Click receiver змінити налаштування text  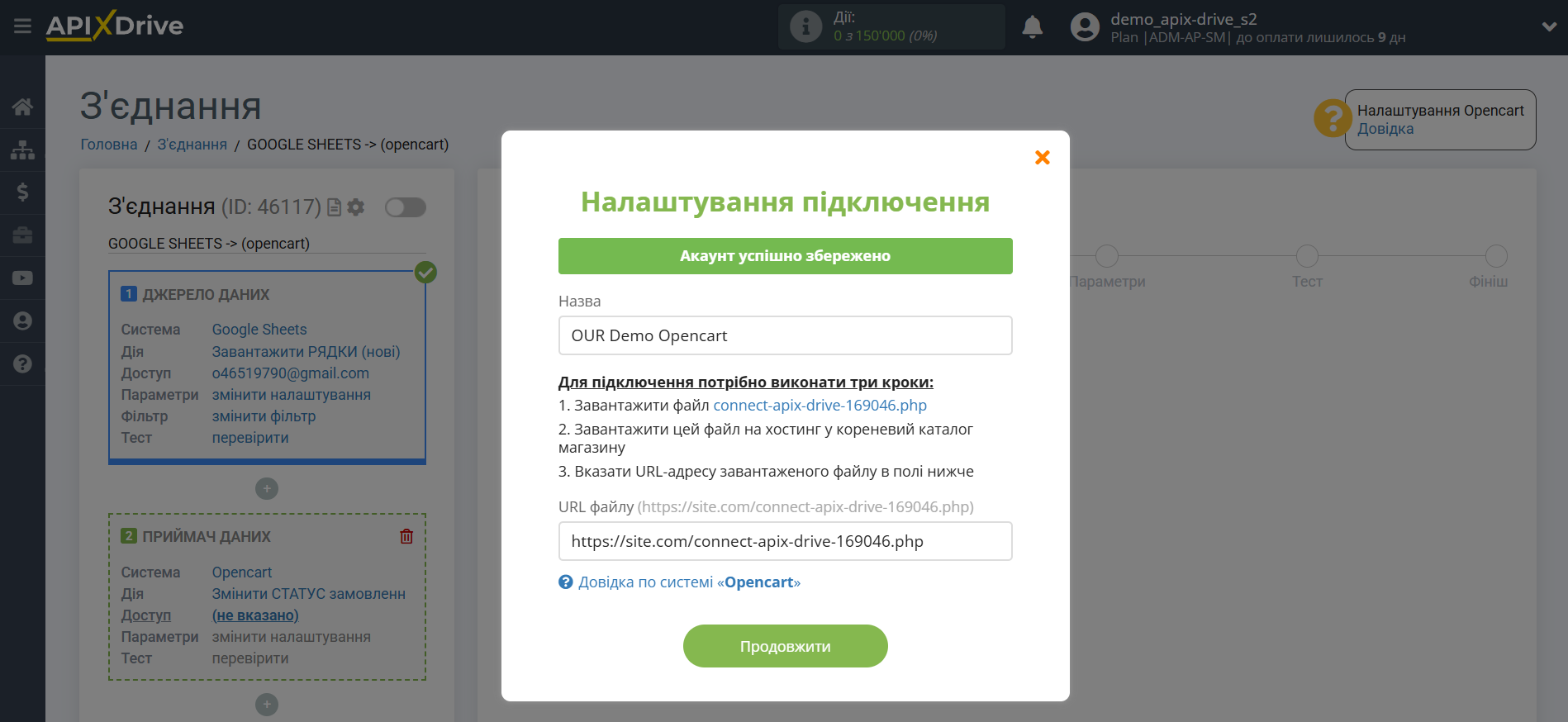pyautogui.click(x=292, y=637)
